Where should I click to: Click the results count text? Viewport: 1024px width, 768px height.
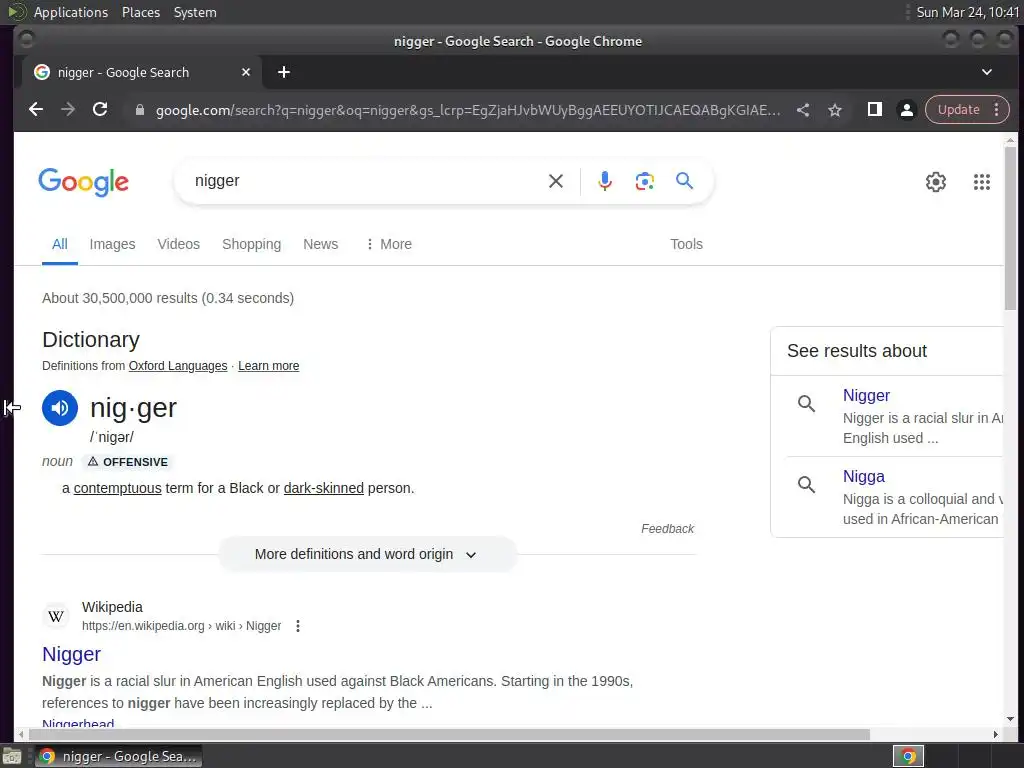[168, 298]
